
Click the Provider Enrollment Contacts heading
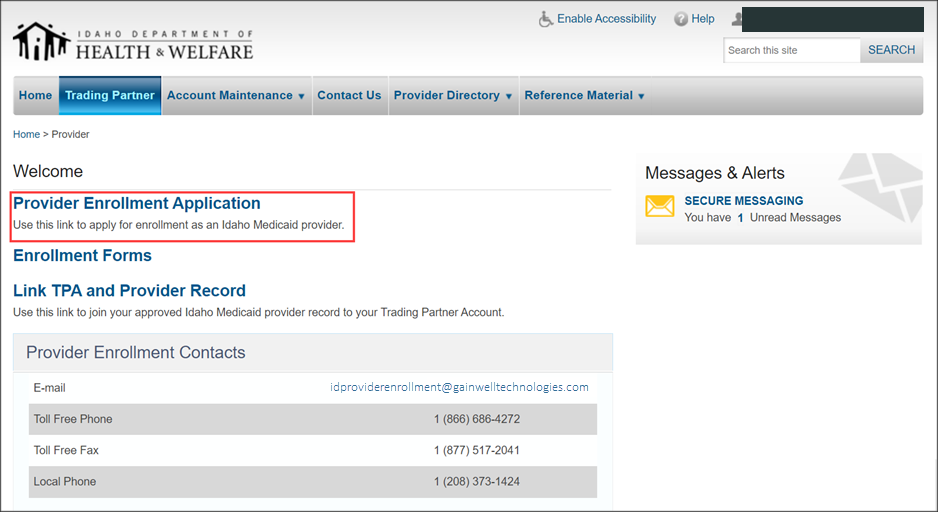pyautogui.click(x=136, y=352)
